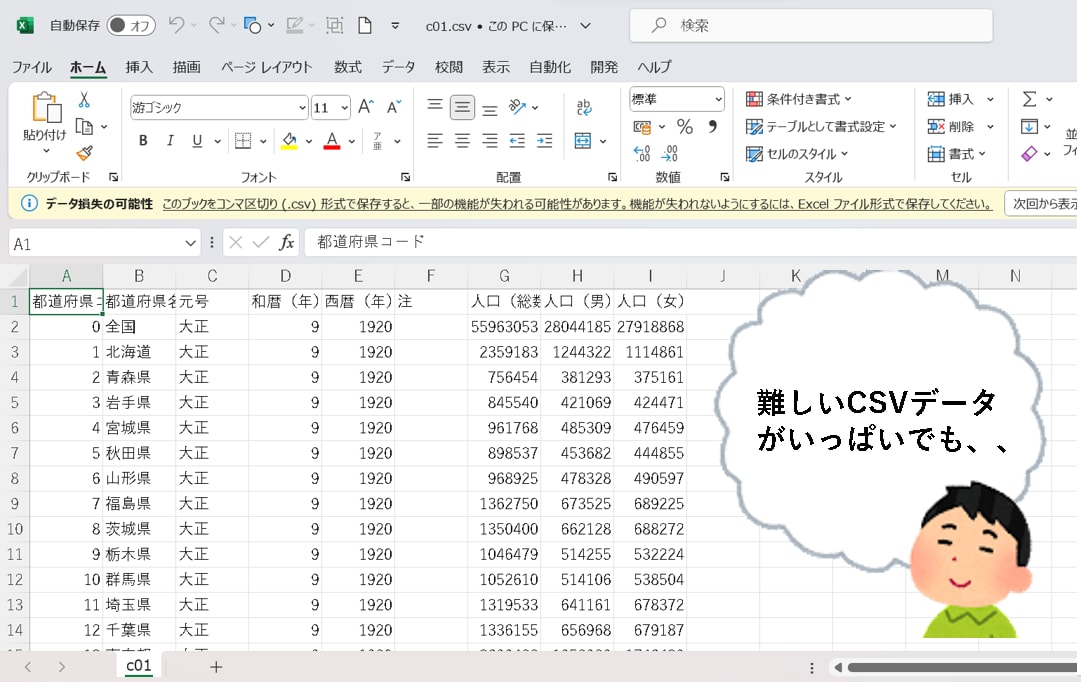
Task: Click the 書式 cells button
Action: point(956,154)
